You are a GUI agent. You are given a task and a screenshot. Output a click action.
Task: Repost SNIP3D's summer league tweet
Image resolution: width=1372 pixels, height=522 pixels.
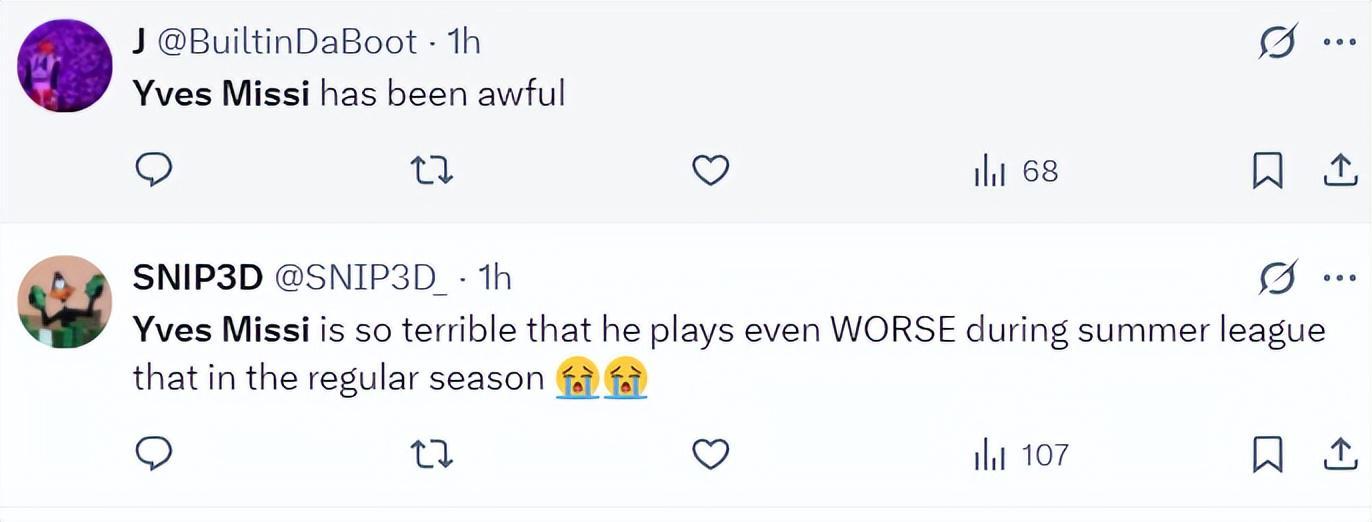click(x=432, y=455)
